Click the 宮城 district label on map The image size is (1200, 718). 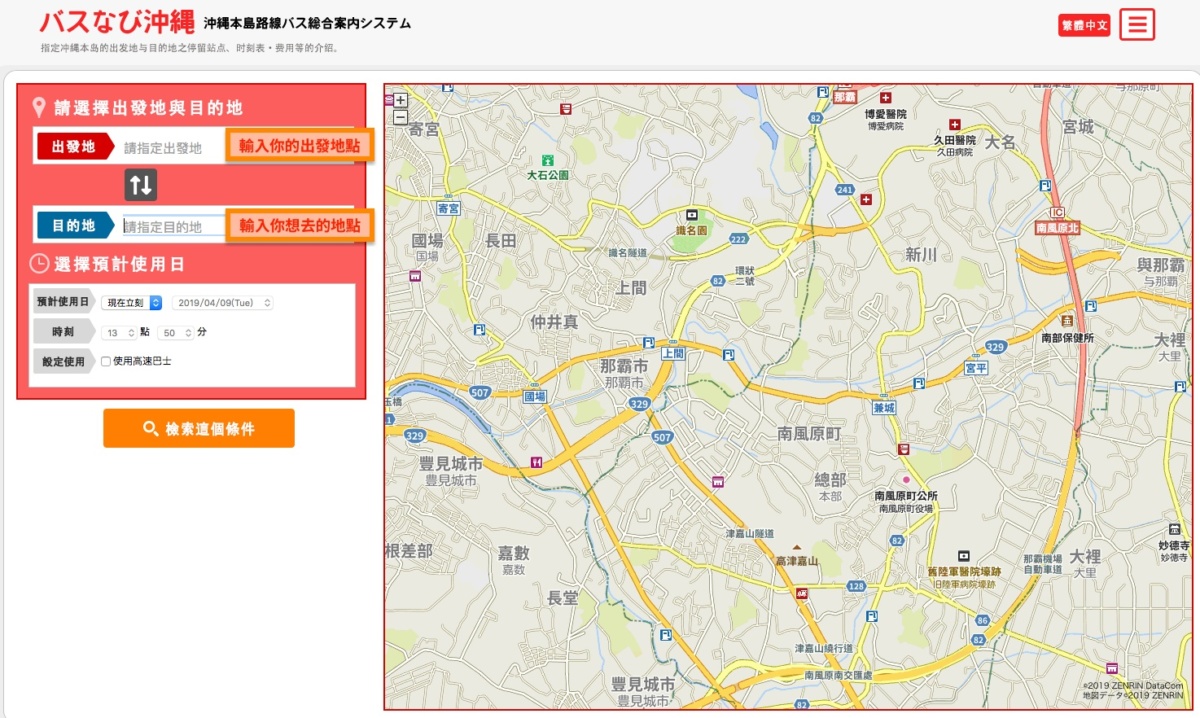[1079, 127]
